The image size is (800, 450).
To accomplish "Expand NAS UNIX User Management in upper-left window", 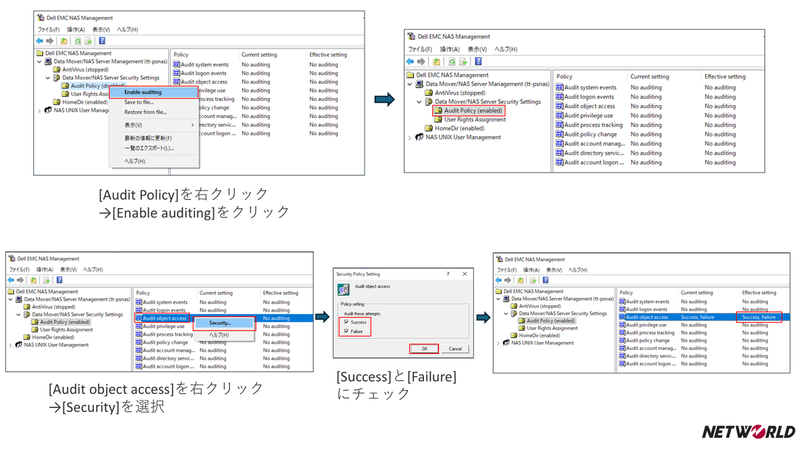I will tap(39, 111).
